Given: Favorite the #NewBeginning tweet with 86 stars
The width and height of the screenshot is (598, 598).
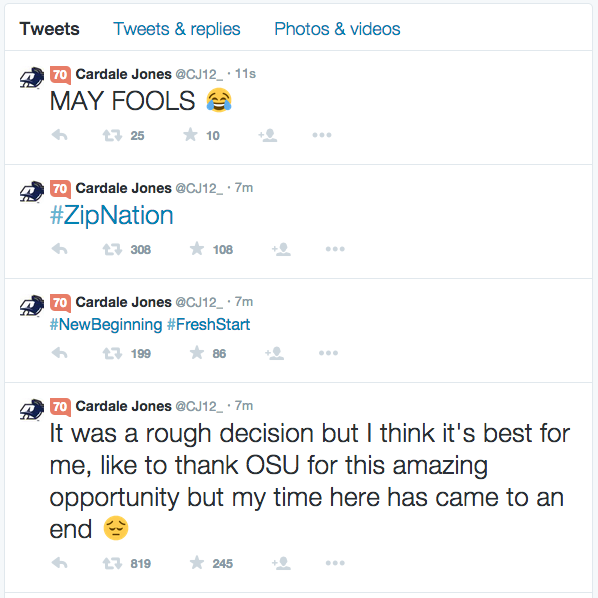Looking at the screenshot, I should [197, 353].
